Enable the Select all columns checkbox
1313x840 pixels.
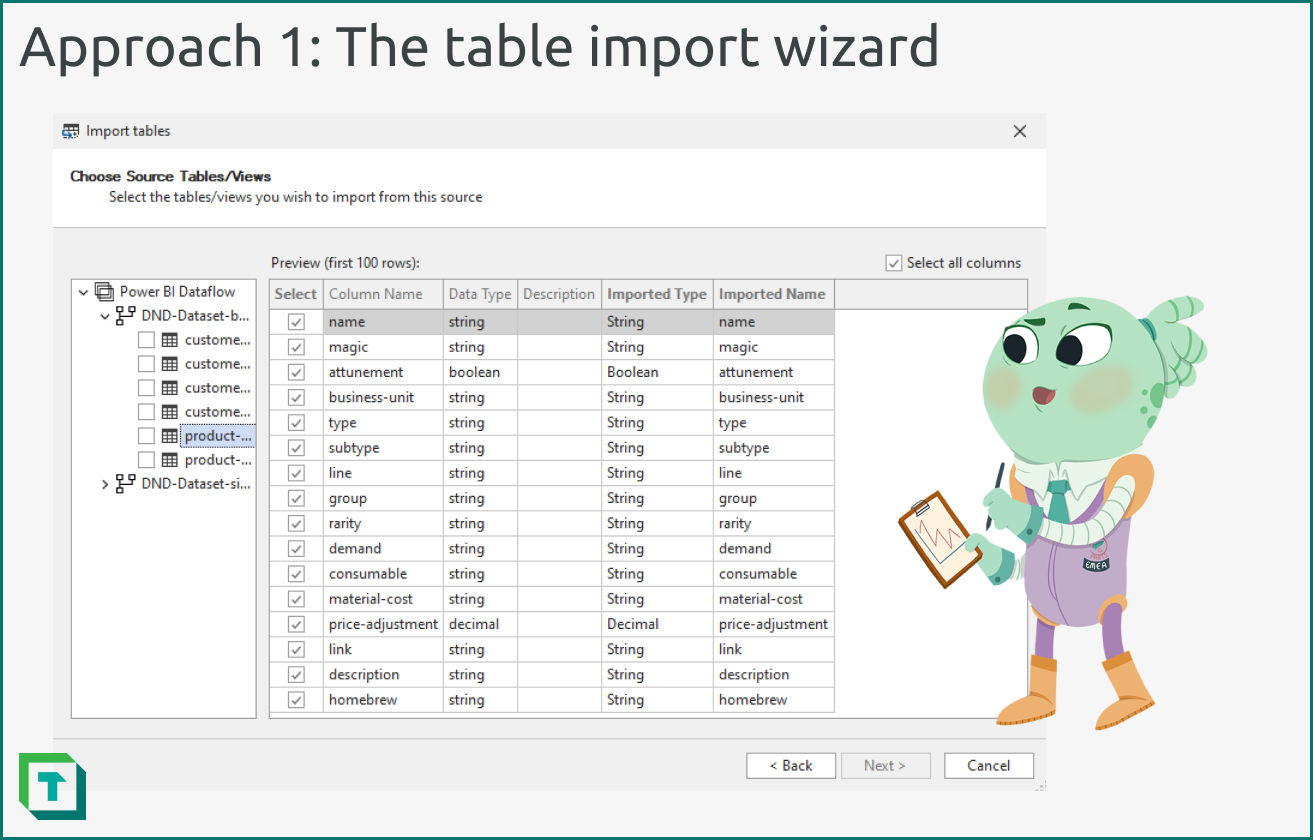point(893,262)
